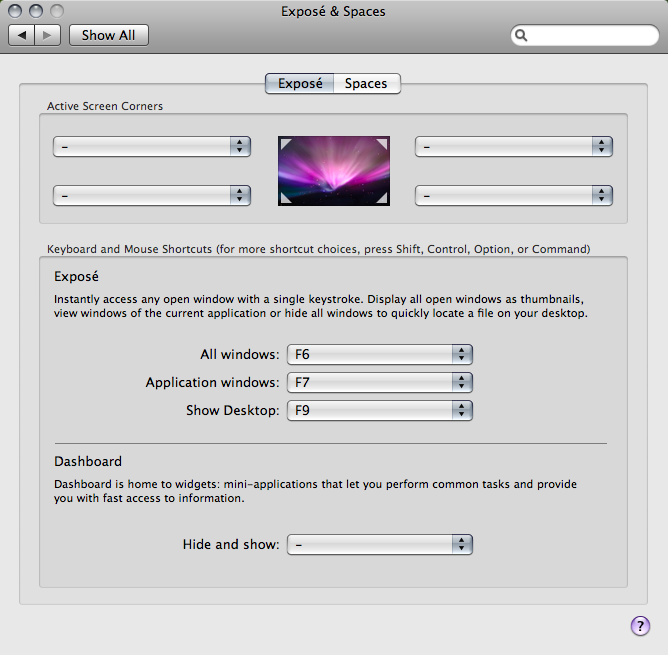Image resolution: width=668 pixels, height=655 pixels.
Task: Open the purple help question mark
Action: pos(640,626)
